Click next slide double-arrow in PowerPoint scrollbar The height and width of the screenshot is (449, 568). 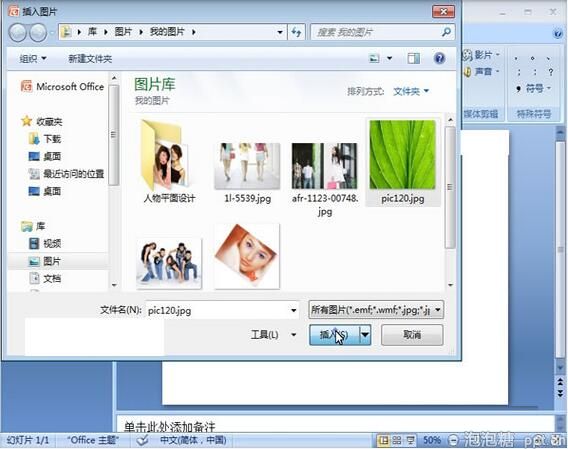560,394
